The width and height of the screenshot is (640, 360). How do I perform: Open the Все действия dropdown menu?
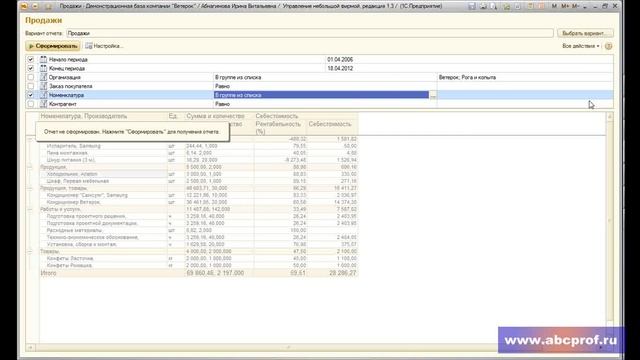(581, 46)
